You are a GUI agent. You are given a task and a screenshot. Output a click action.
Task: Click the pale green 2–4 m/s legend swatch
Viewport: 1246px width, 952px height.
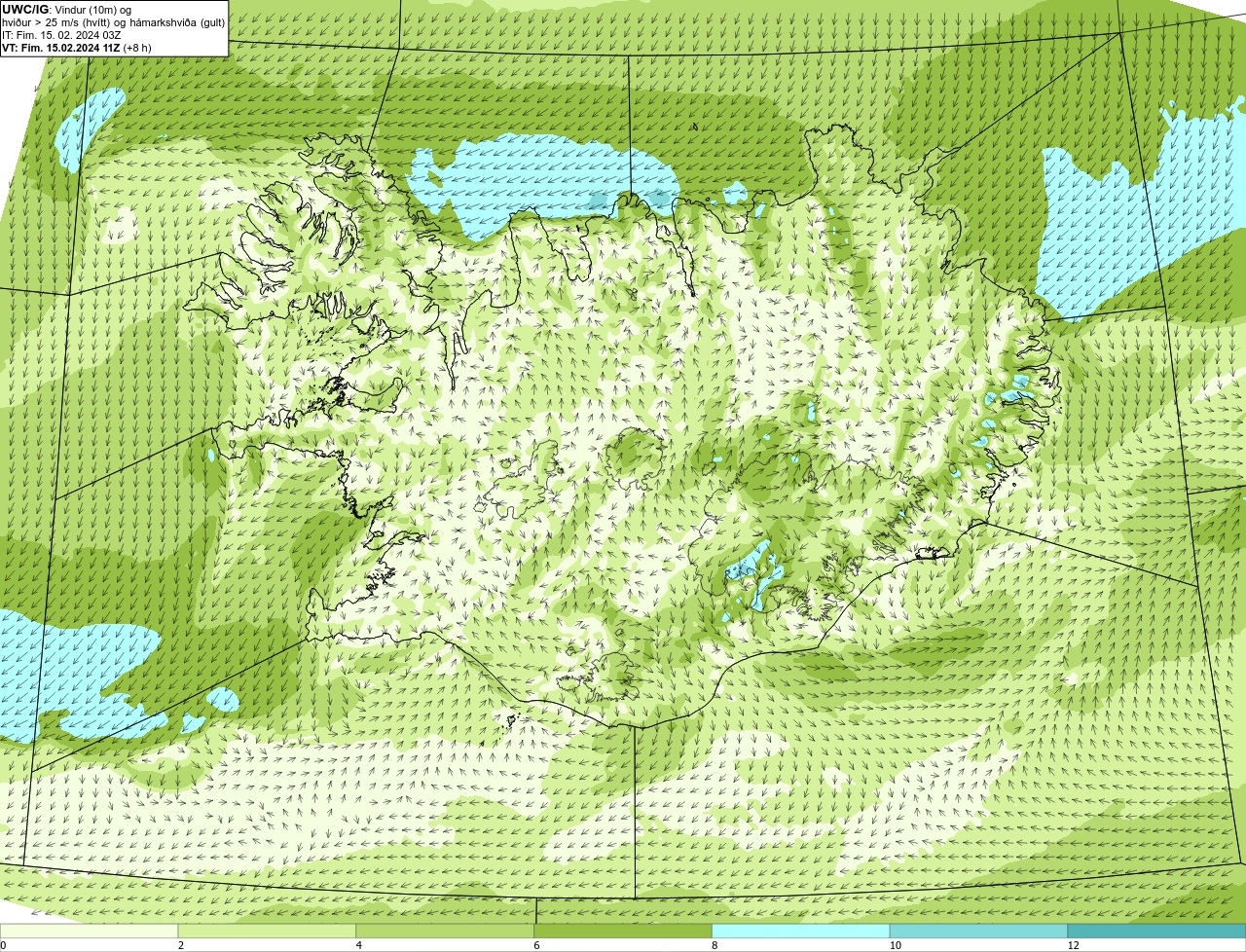pos(268,932)
